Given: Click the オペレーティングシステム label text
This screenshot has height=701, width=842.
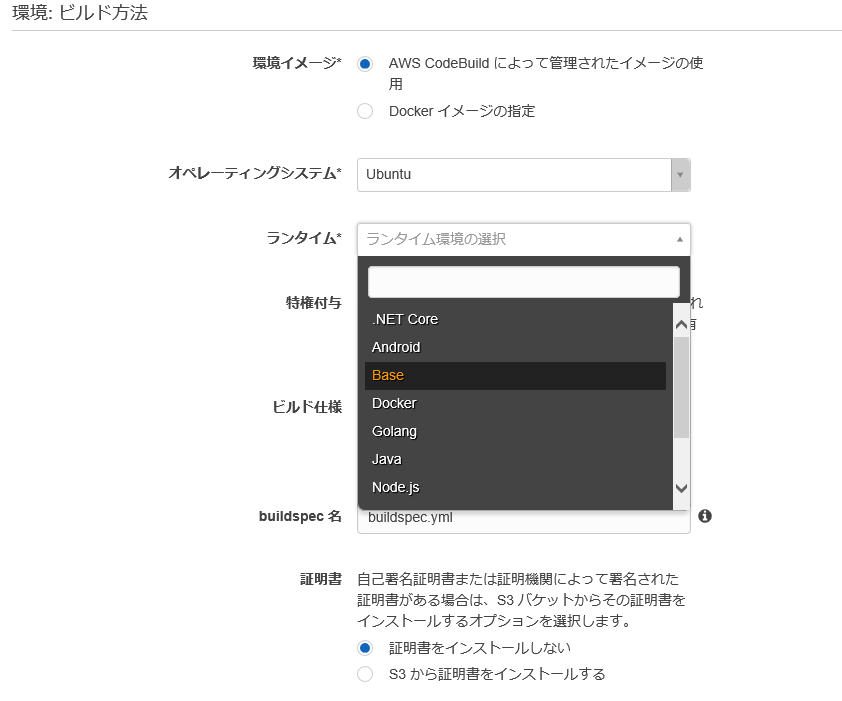Looking at the screenshot, I should coord(255,173).
